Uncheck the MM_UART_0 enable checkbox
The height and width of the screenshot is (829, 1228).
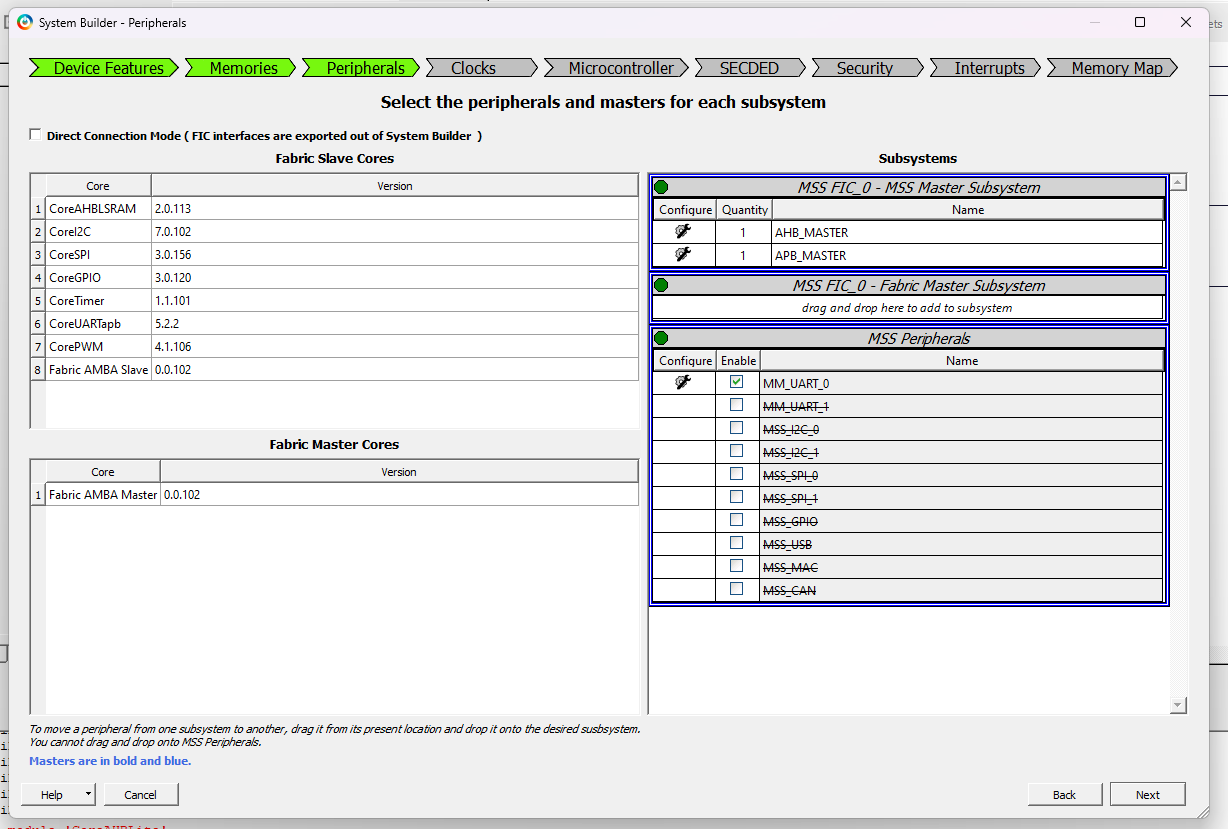coord(737,381)
